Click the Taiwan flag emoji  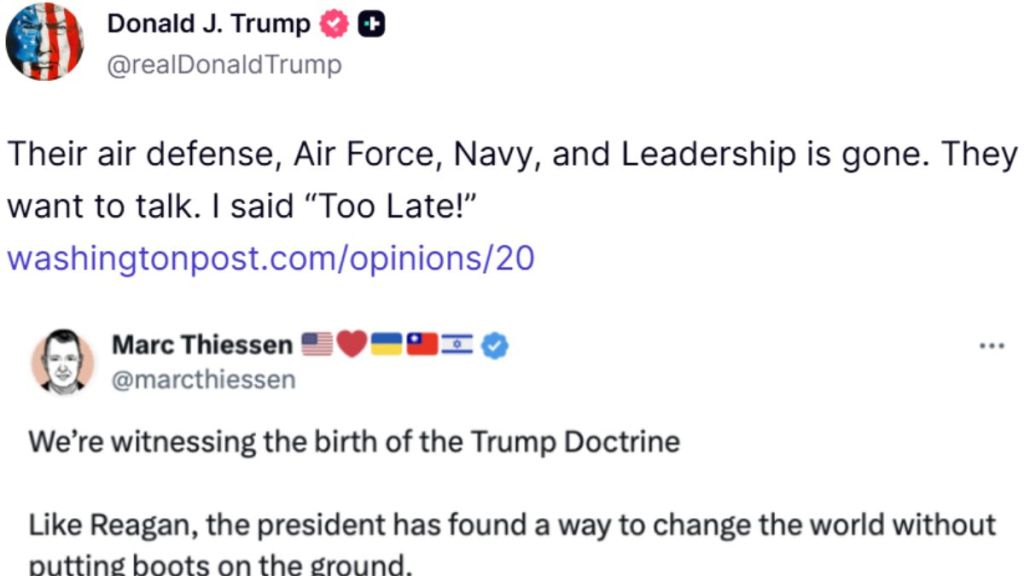tap(421, 345)
